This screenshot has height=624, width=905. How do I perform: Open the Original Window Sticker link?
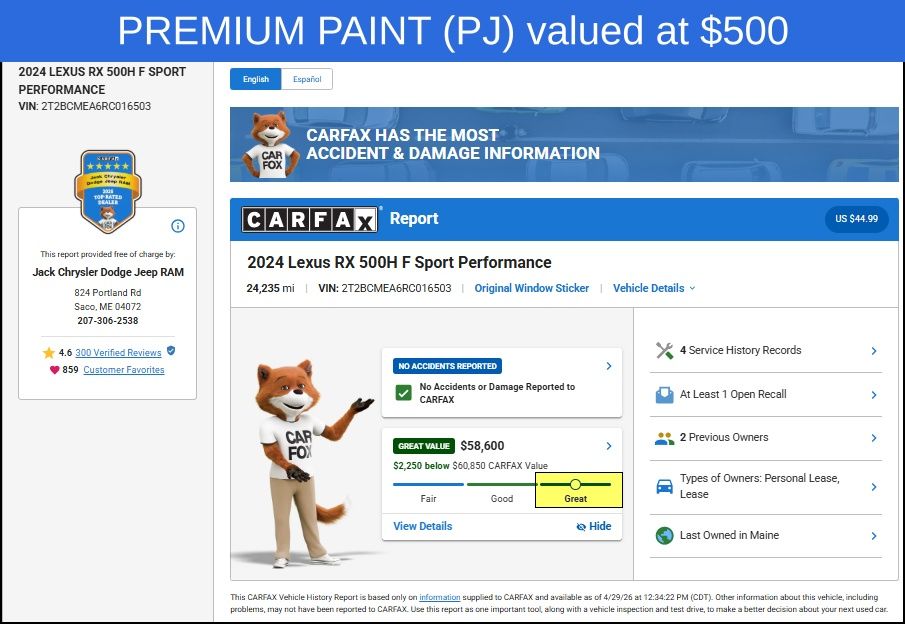532,288
